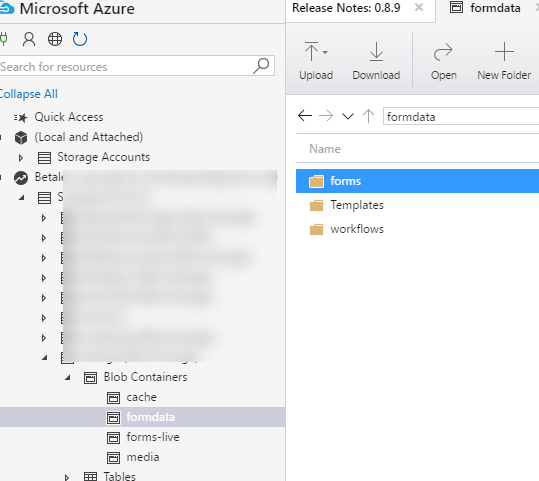Click the cache container icon

pos(113,398)
